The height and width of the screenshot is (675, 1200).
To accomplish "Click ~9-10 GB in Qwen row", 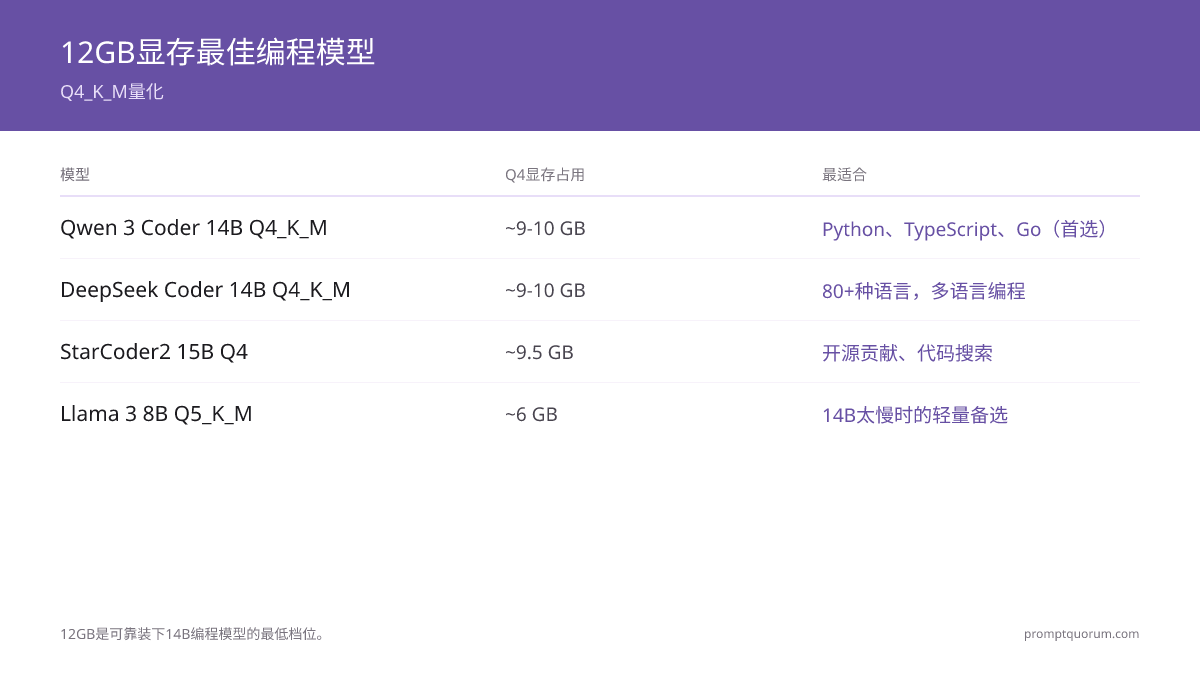I will point(545,229).
